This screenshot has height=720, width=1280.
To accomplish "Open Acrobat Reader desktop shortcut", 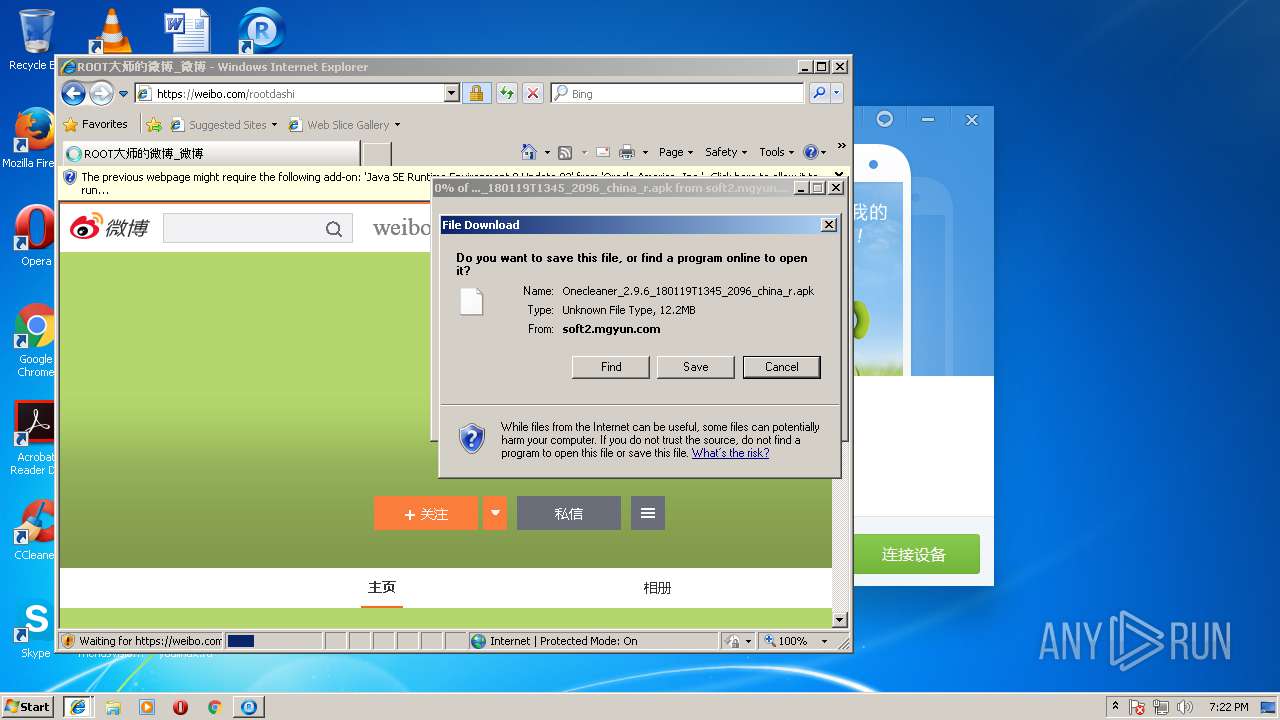I will 34,438.
